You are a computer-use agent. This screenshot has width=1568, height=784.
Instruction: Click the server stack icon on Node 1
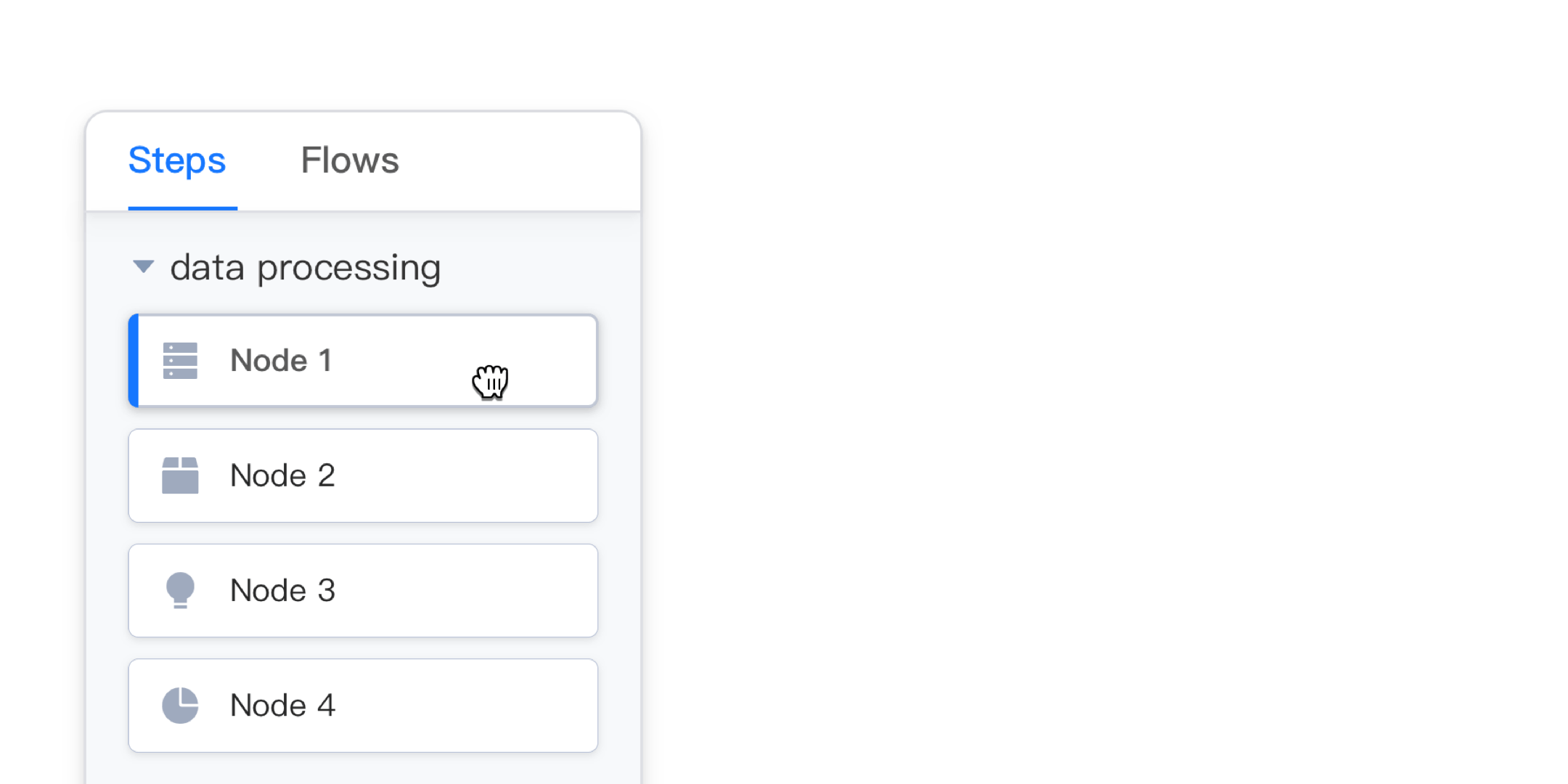coord(180,361)
